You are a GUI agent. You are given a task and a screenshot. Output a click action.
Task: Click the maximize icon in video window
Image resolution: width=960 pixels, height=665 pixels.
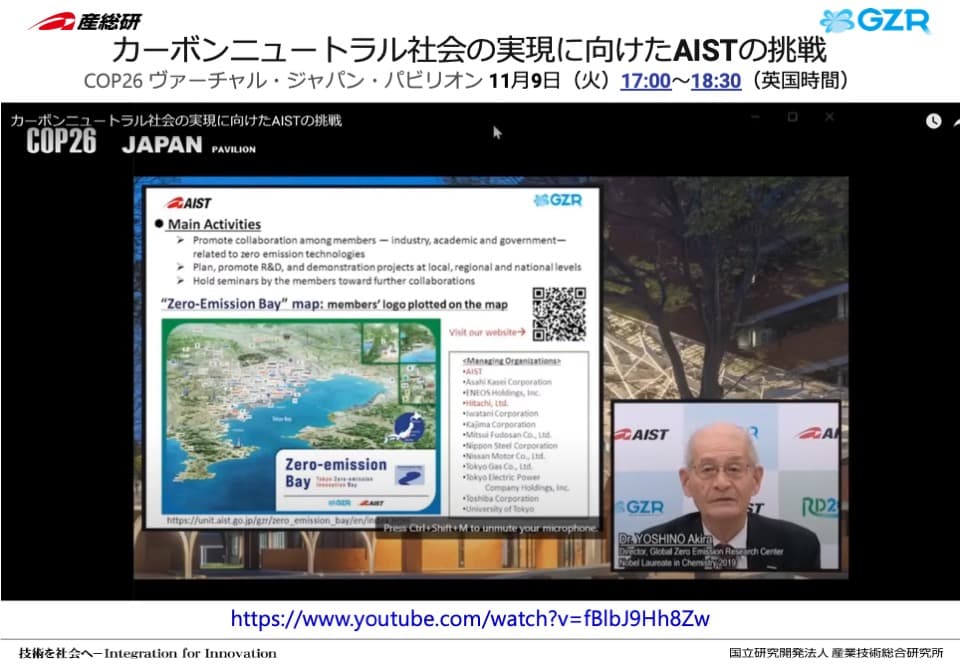tap(792, 117)
